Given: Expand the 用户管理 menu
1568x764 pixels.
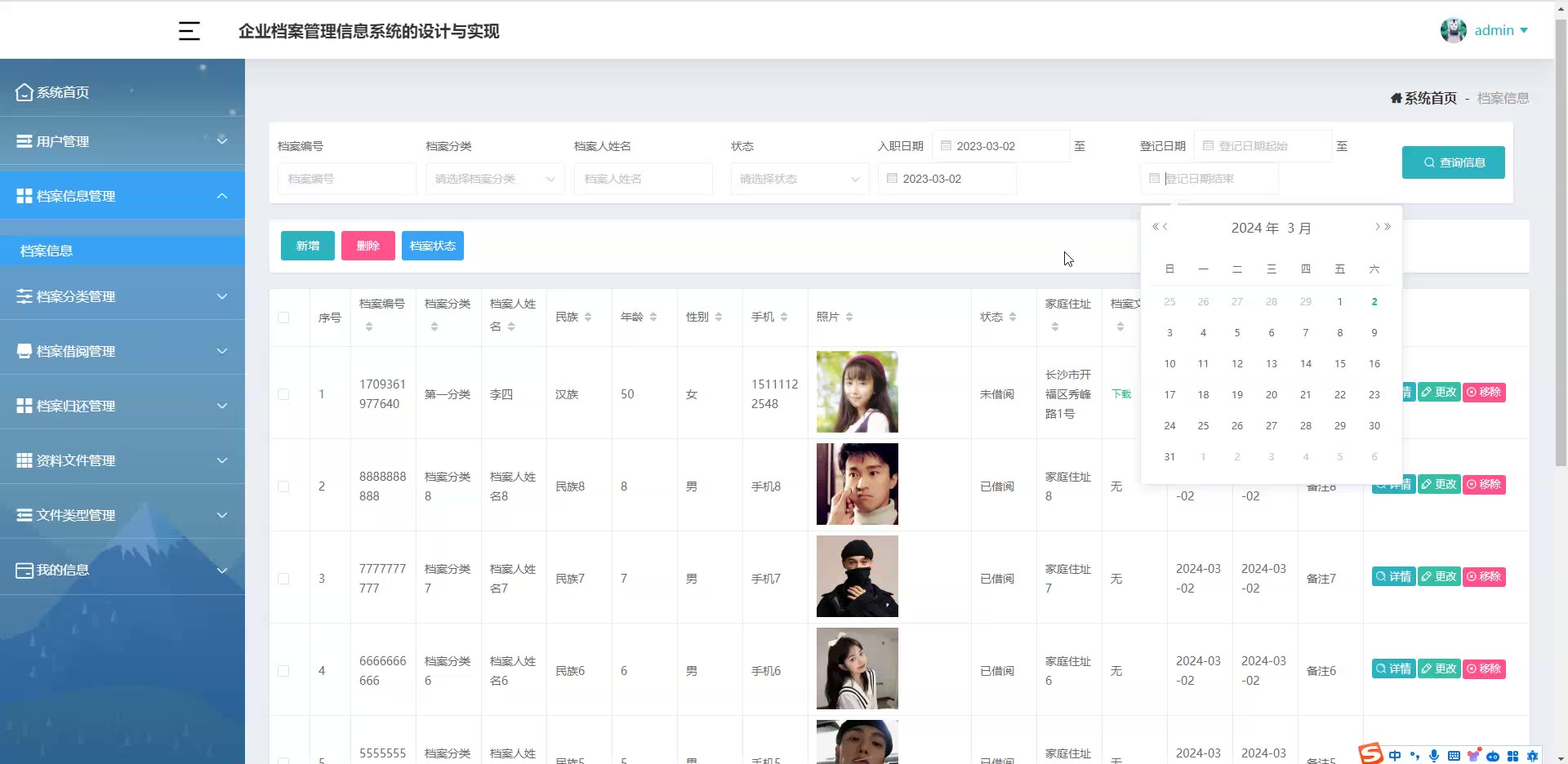Looking at the screenshot, I should click(x=122, y=141).
